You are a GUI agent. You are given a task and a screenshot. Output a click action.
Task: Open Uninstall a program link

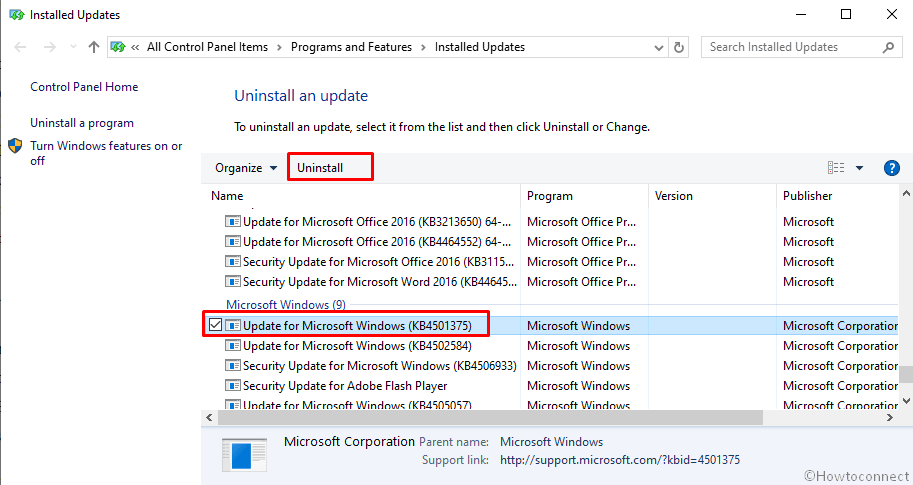coord(82,123)
